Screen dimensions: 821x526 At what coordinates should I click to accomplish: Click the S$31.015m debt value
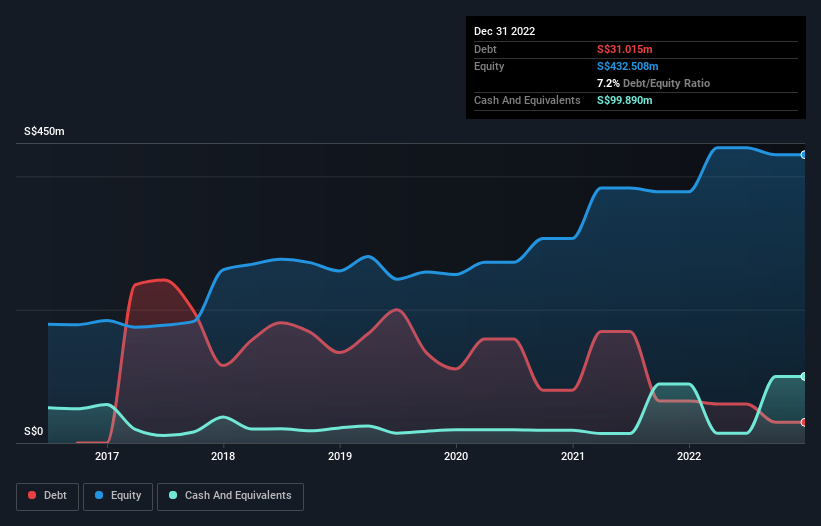coord(625,49)
